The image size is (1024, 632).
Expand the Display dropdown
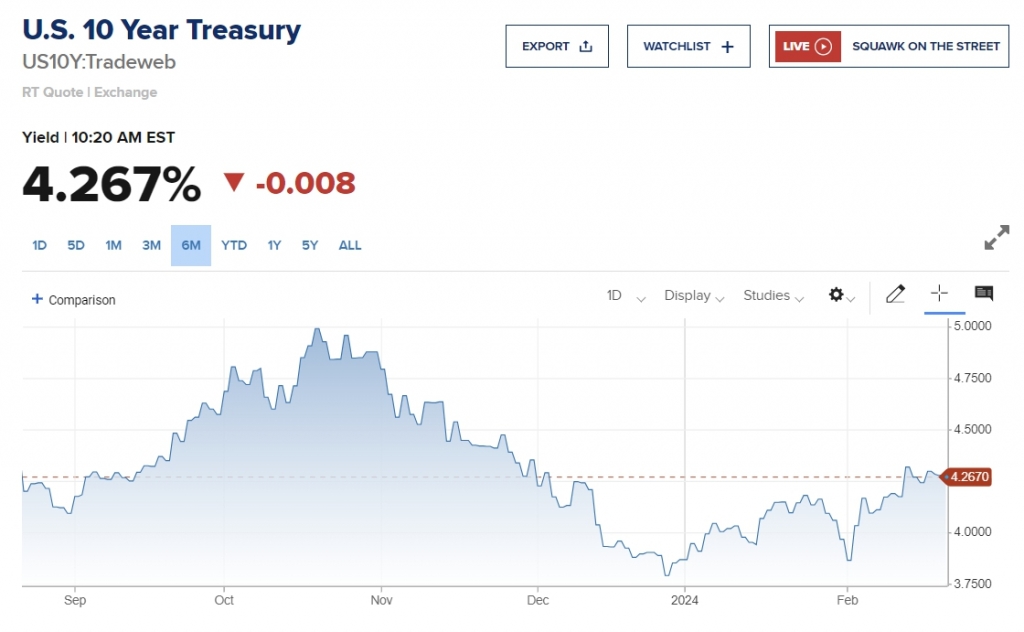(694, 296)
